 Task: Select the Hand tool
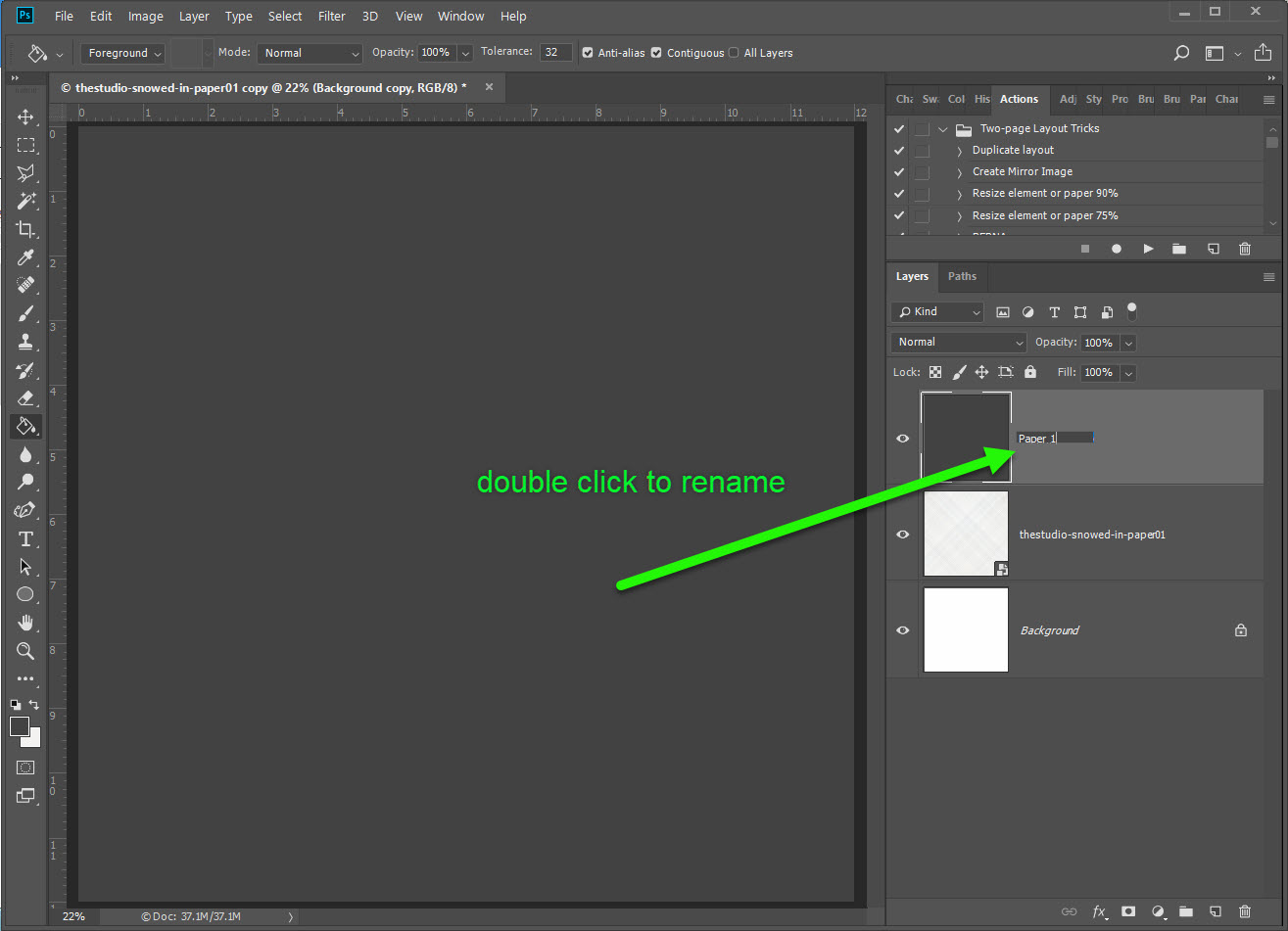point(25,623)
